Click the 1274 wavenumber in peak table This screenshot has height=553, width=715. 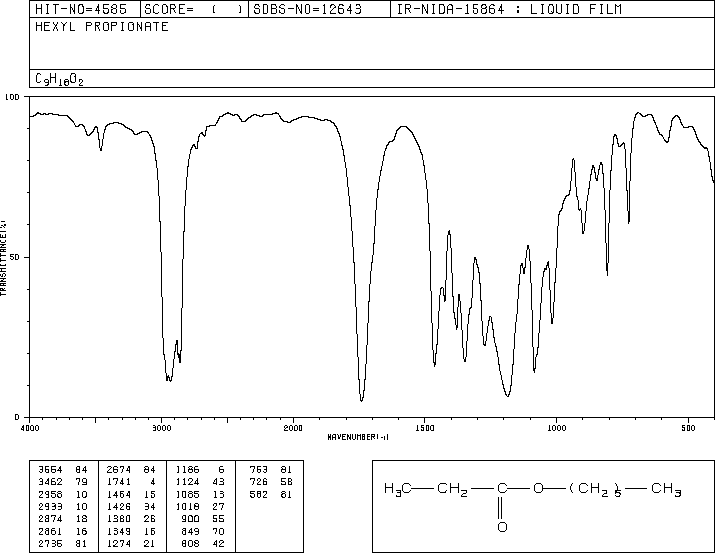tap(119, 544)
